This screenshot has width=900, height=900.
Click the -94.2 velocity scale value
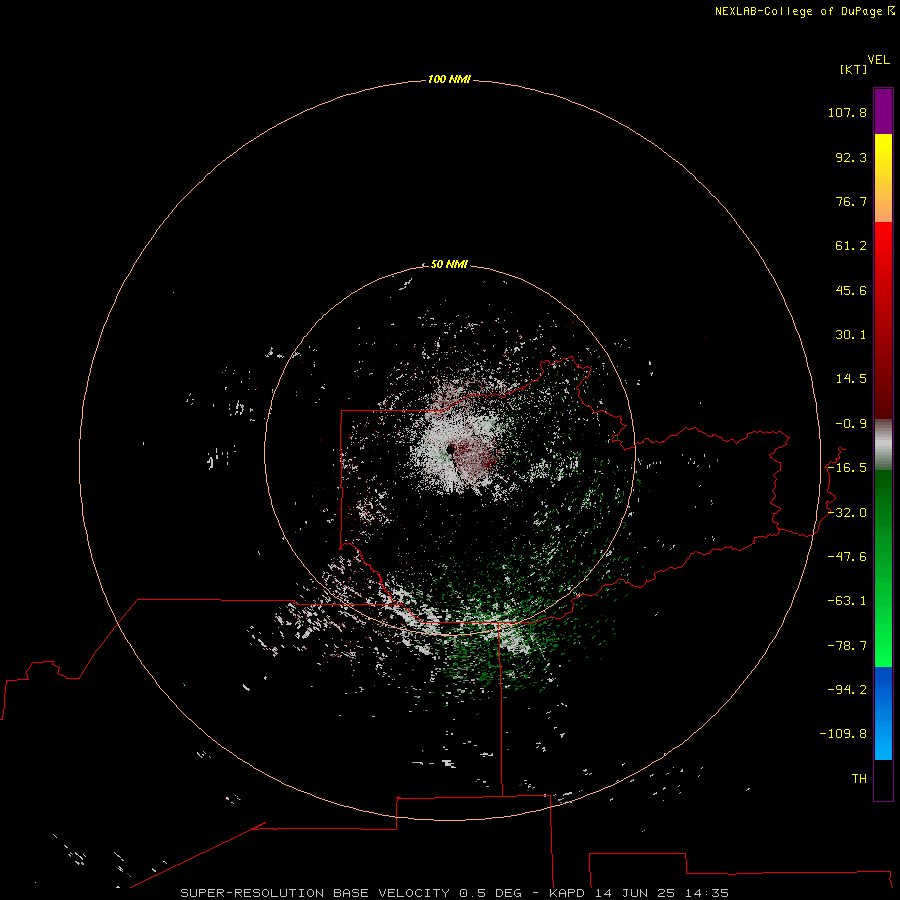click(847, 690)
